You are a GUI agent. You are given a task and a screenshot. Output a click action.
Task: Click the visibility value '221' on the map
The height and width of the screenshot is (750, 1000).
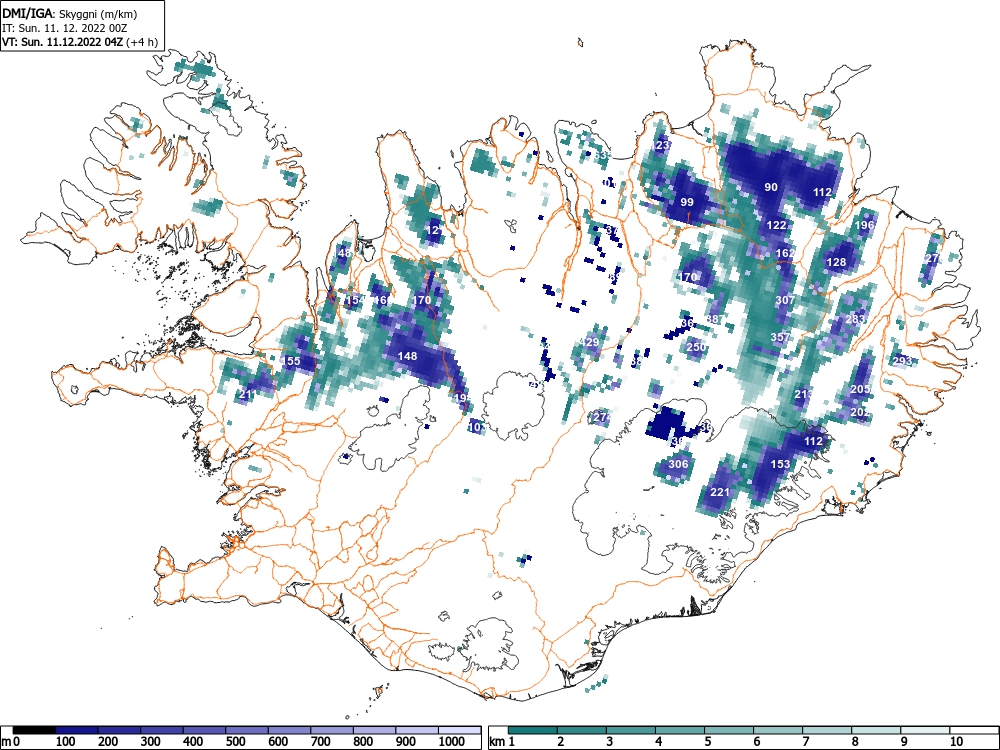click(x=719, y=492)
